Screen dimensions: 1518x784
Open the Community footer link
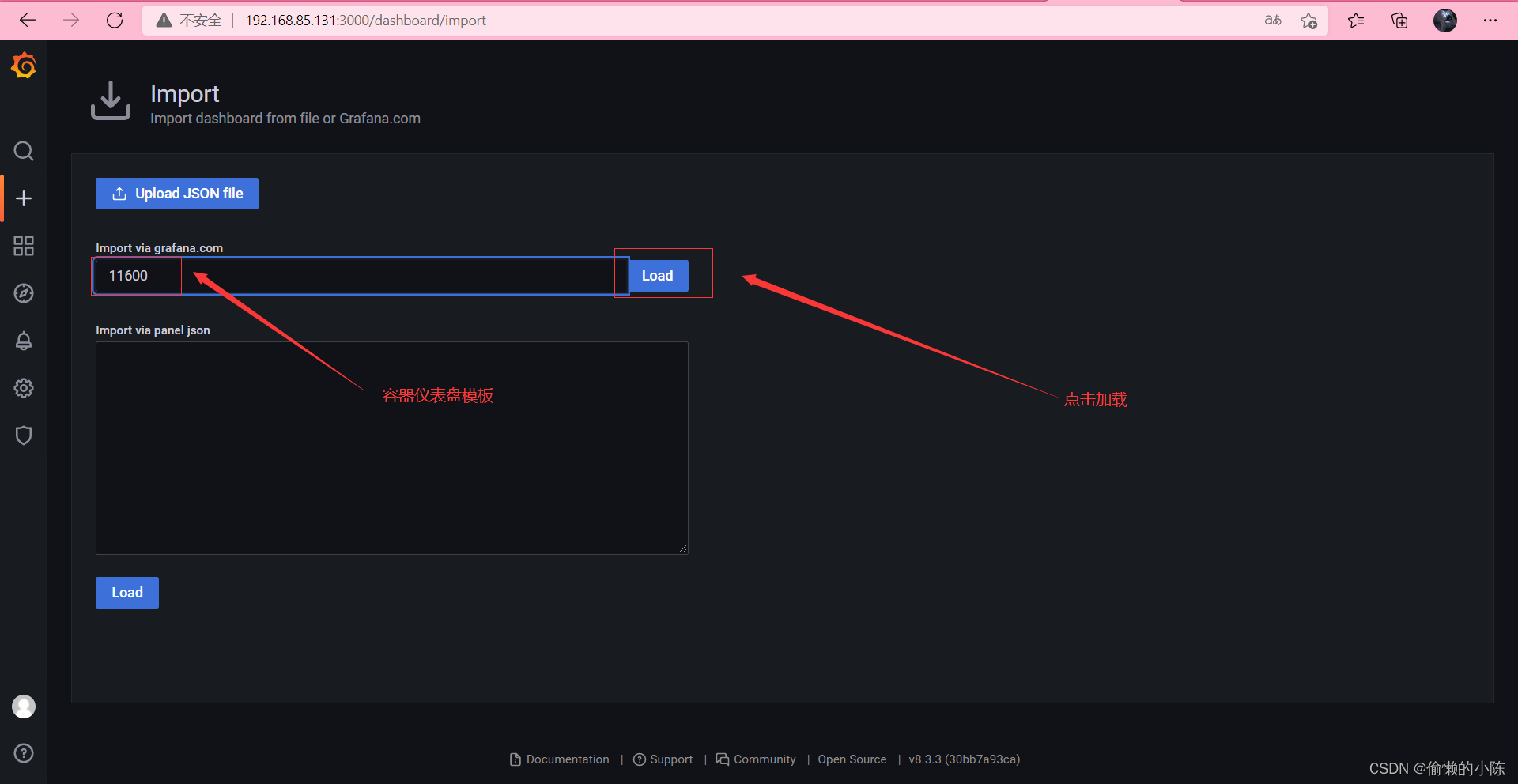(x=756, y=759)
